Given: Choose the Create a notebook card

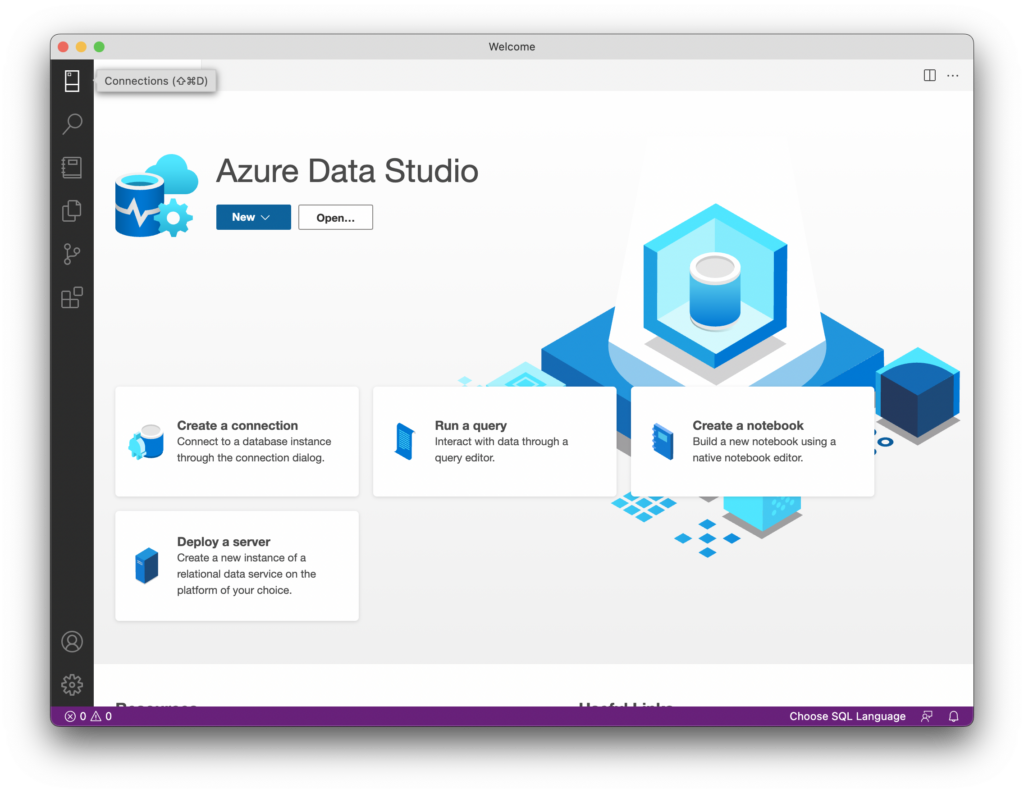Looking at the screenshot, I should pyautogui.click(x=752, y=441).
